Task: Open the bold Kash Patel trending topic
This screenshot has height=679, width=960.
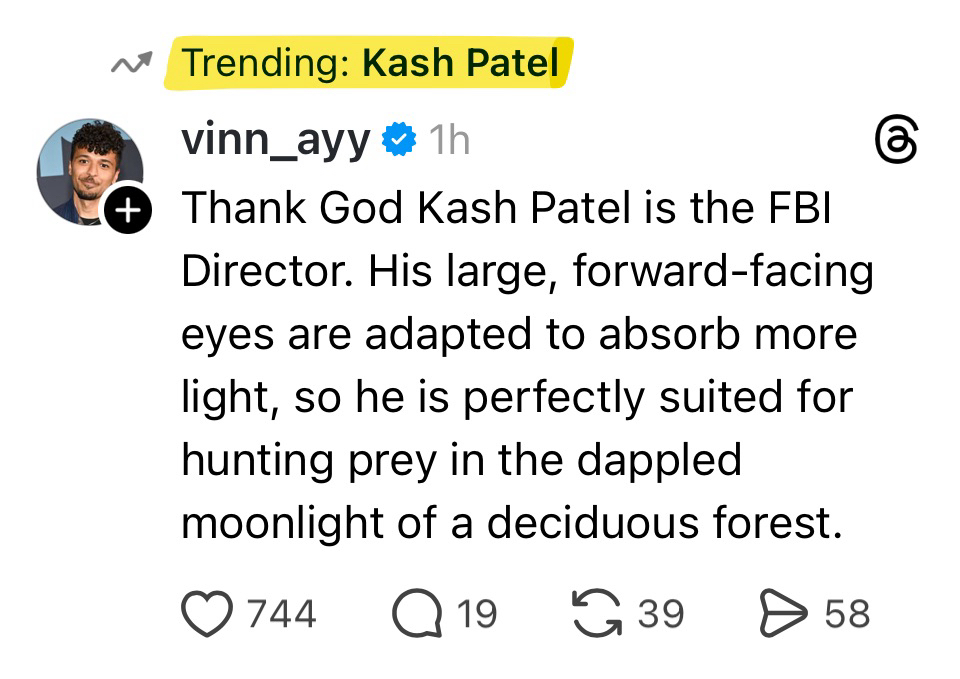Action: (x=459, y=63)
